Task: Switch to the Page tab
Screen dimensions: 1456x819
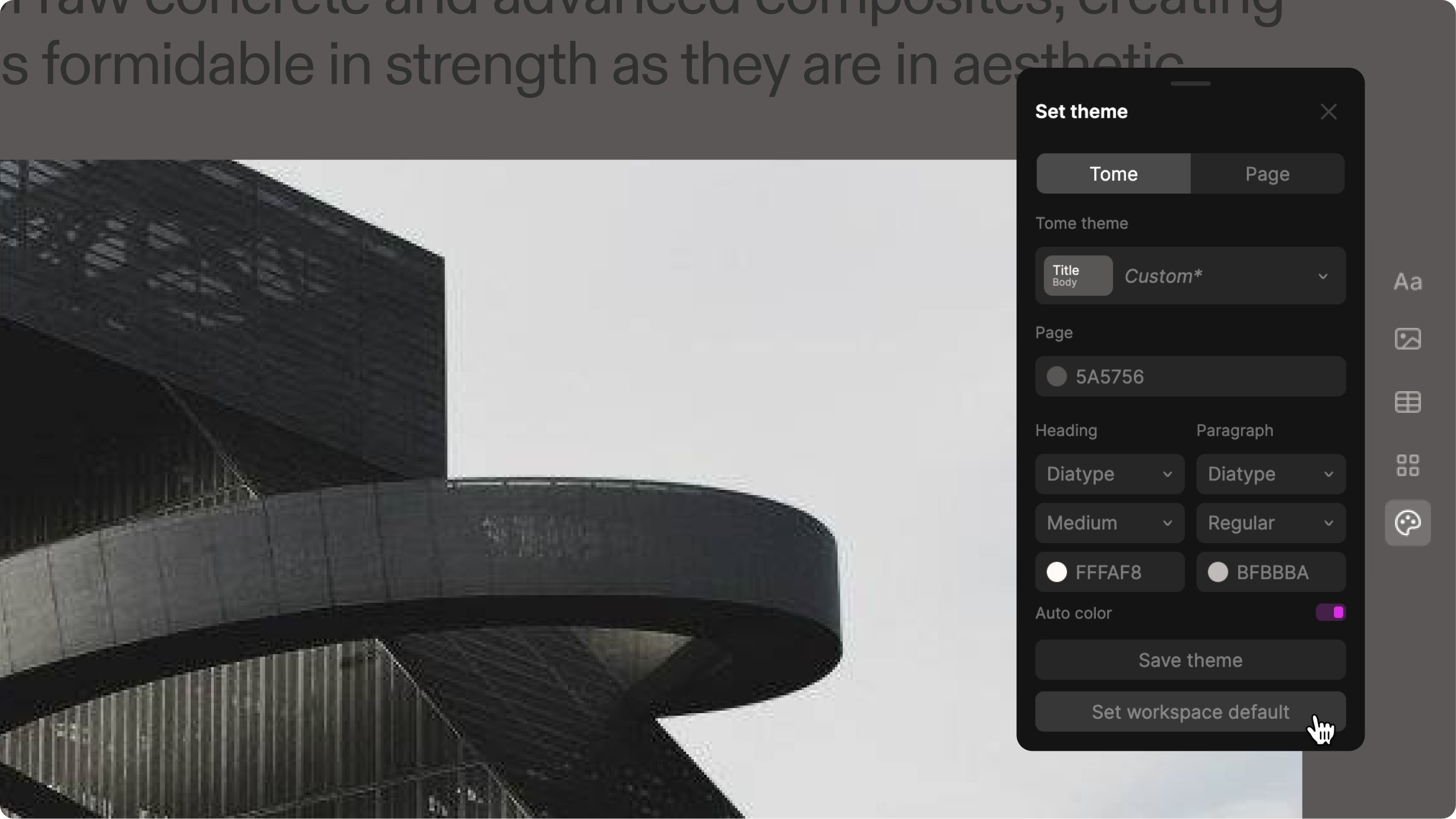Action: tap(1267, 173)
